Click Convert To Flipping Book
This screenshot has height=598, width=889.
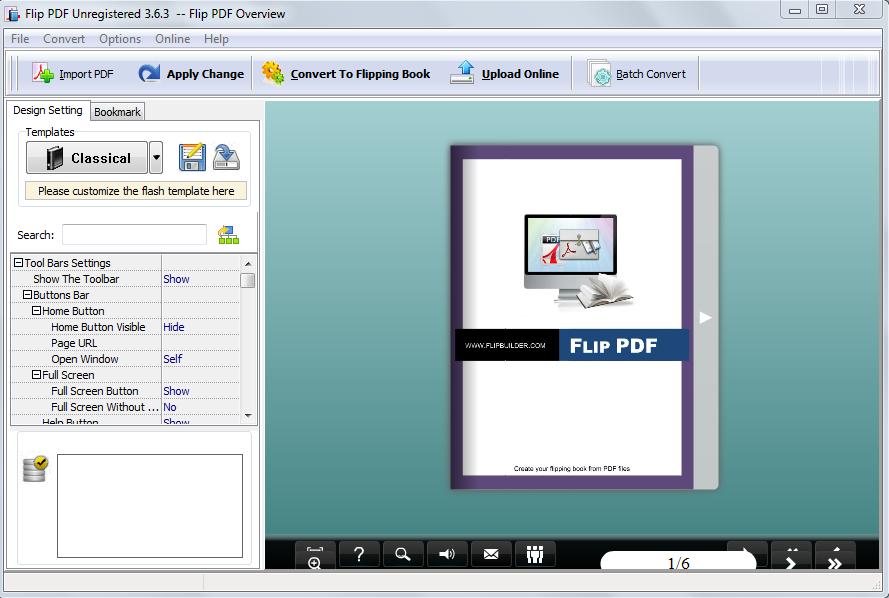tap(346, 74)
